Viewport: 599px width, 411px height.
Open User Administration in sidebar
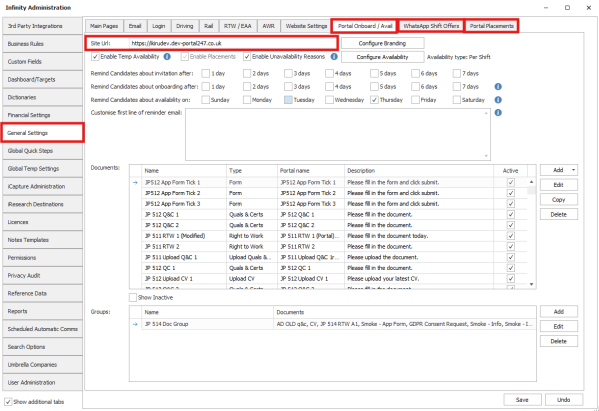tap(42, 382)
